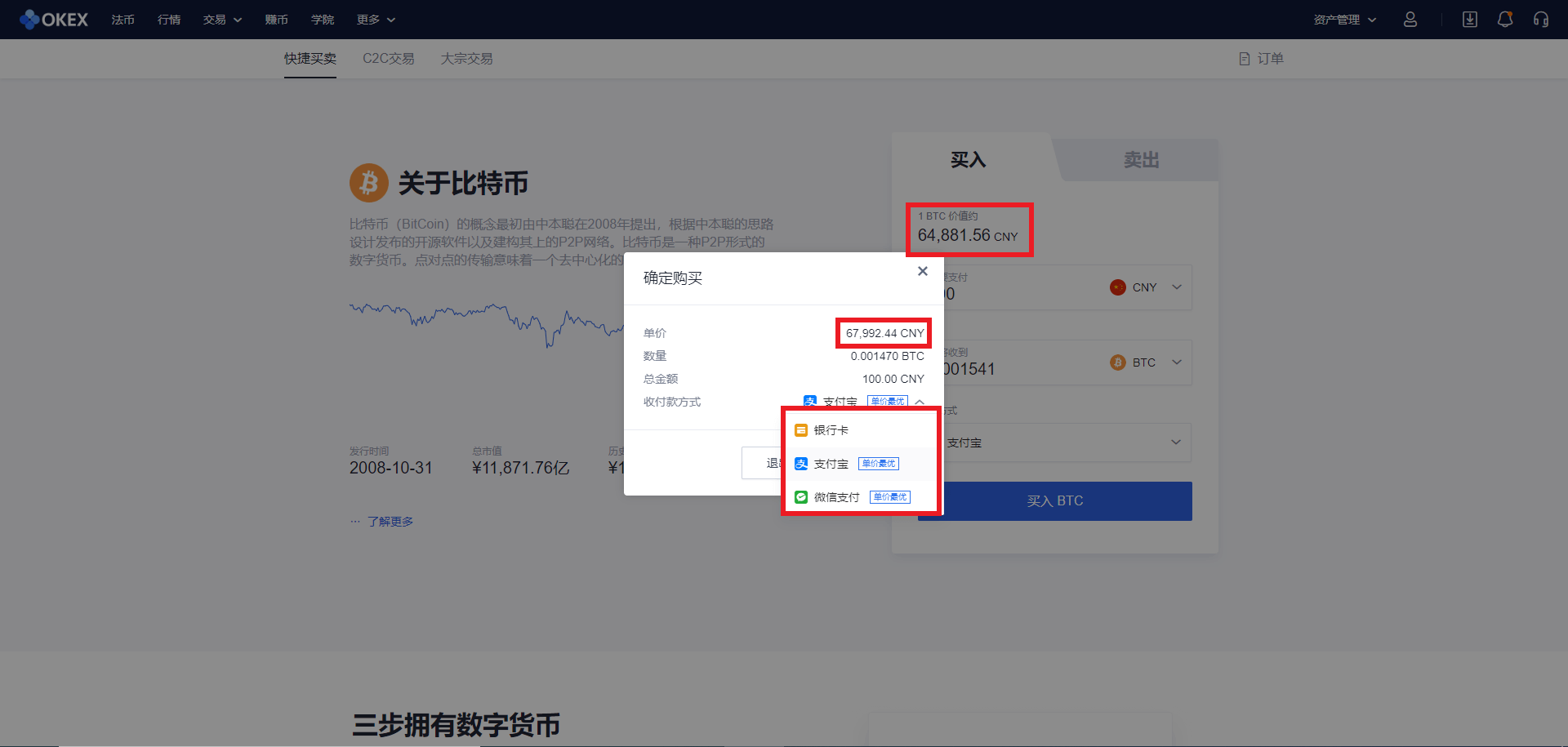
Task: Click the CNY flag icon
Action: [1118, 287]
